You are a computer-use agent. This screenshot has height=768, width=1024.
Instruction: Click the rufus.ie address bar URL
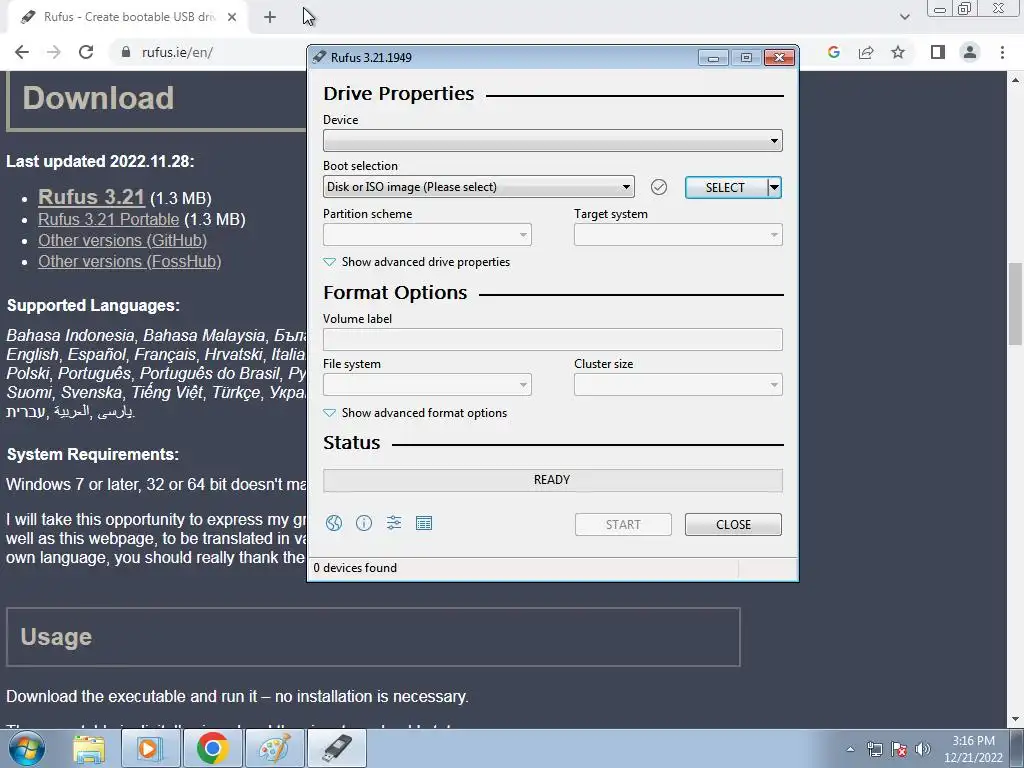177,52
